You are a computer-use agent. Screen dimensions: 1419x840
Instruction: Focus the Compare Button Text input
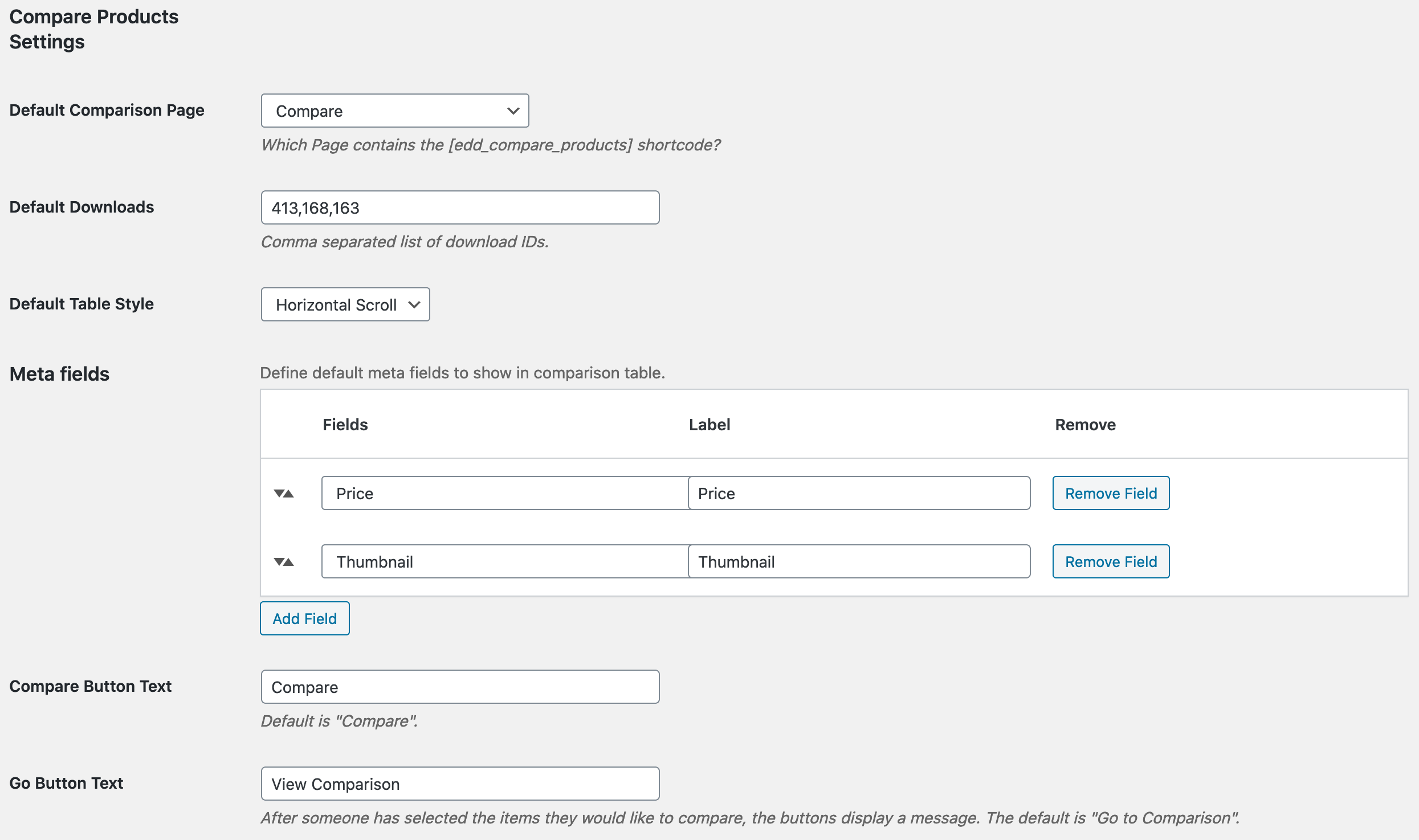(x=460, y=687)
